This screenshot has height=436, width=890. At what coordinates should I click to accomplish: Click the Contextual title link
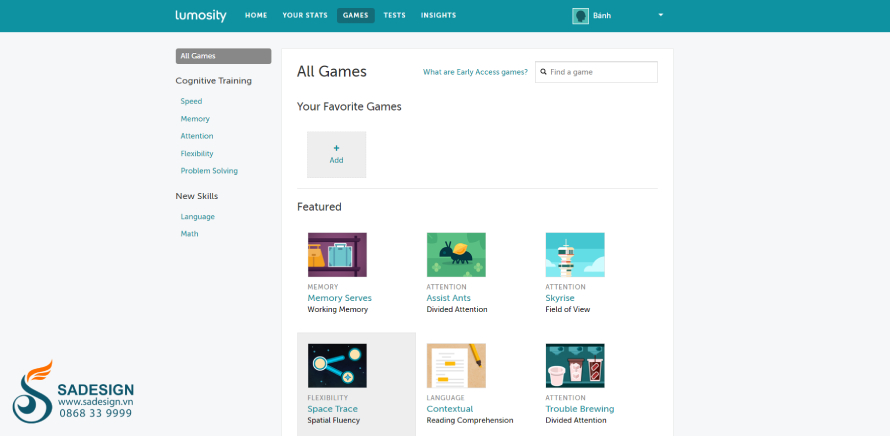pos(450,409)
